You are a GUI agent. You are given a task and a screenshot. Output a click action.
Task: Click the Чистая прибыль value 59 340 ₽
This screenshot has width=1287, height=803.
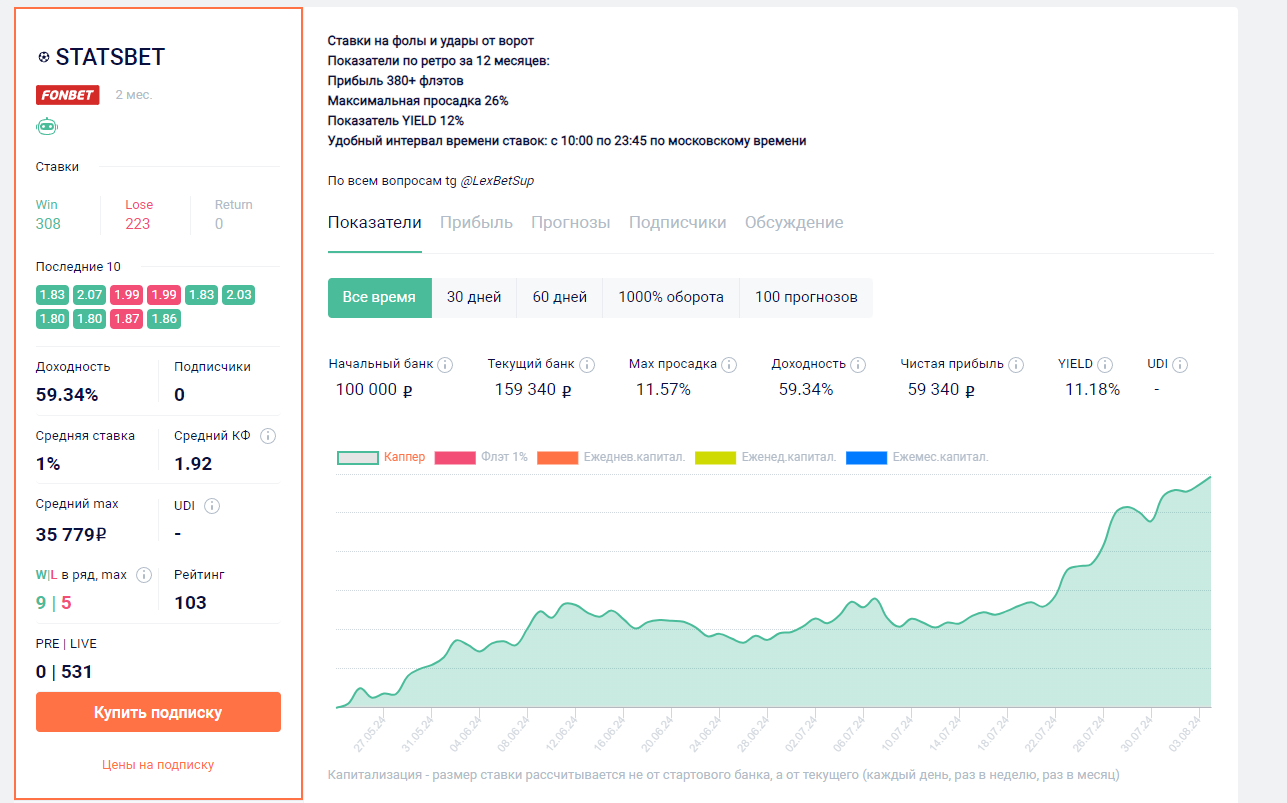941,390
